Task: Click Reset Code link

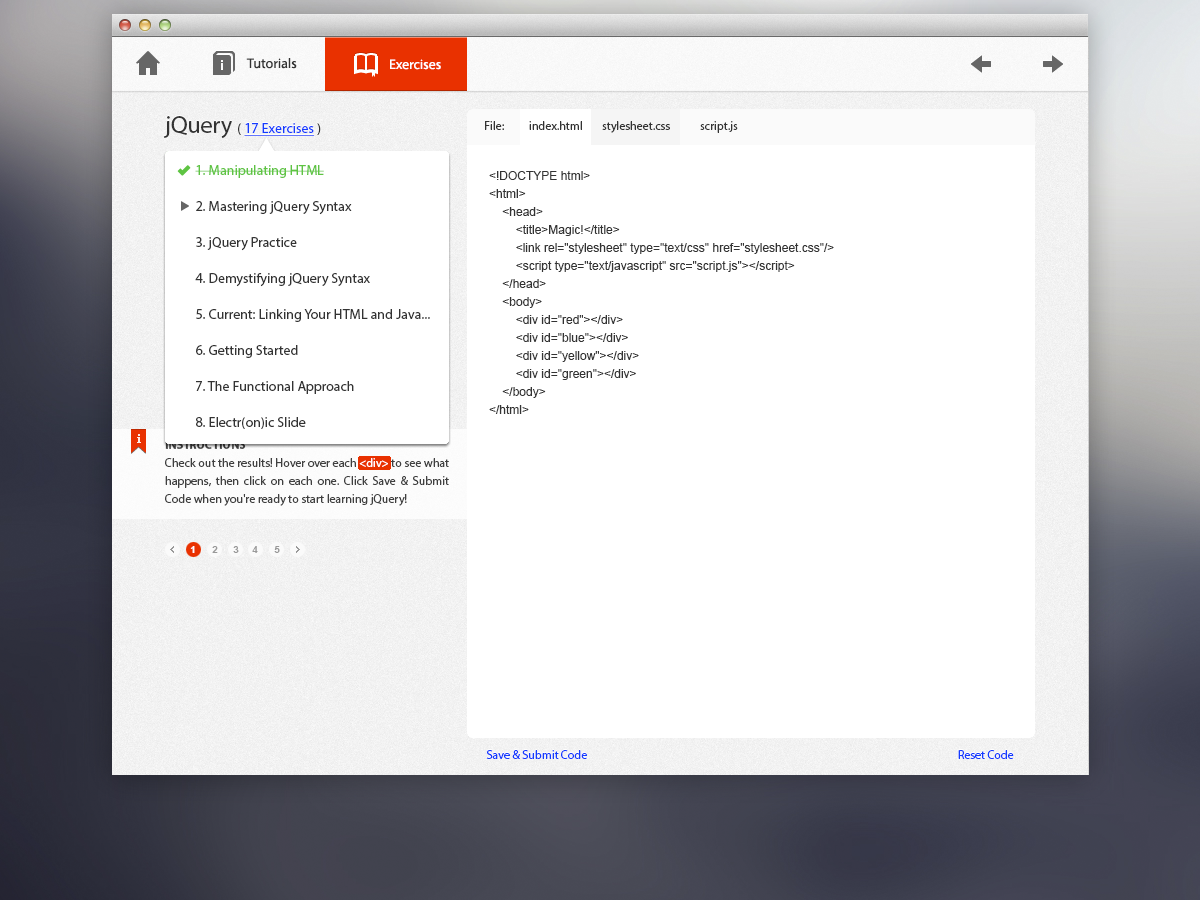Action: [x=985, y=755]
